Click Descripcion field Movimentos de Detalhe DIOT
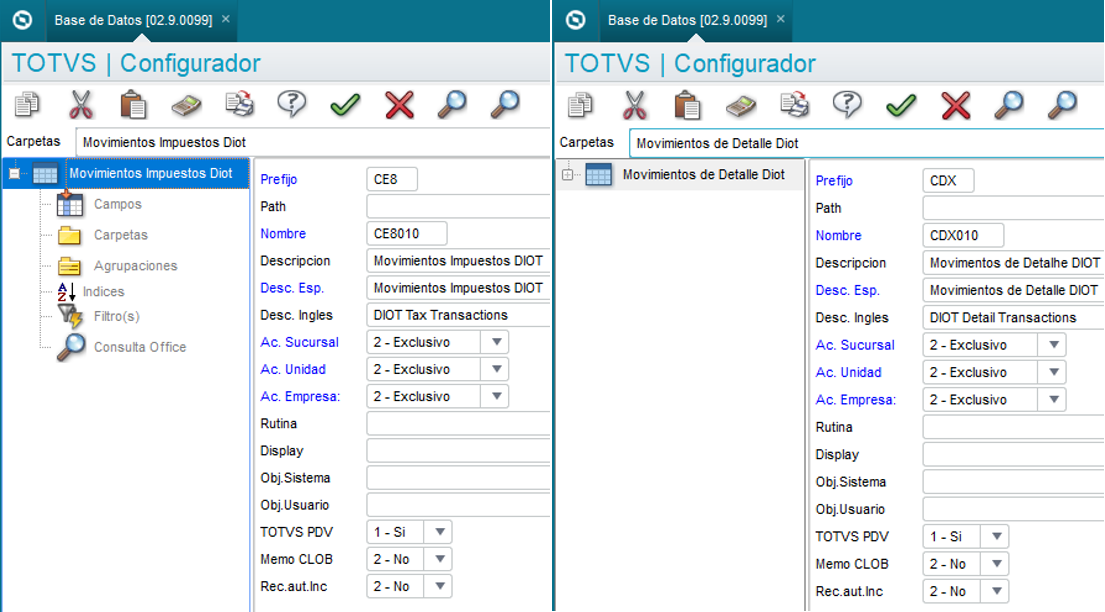This screenshot has height=612, width=1105. click(x=1013, y=263)
